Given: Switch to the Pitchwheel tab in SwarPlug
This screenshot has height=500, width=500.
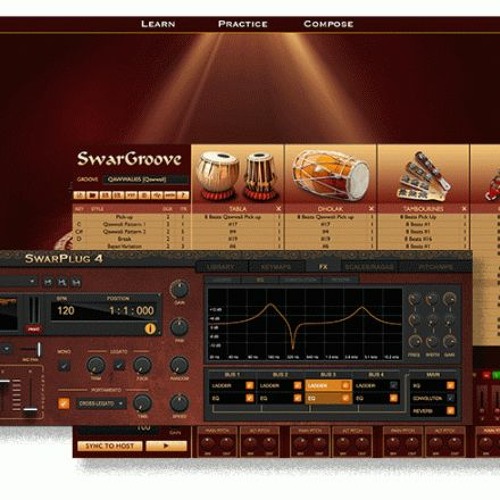Looking at the screenshot, I should click(x=436, y=267).
